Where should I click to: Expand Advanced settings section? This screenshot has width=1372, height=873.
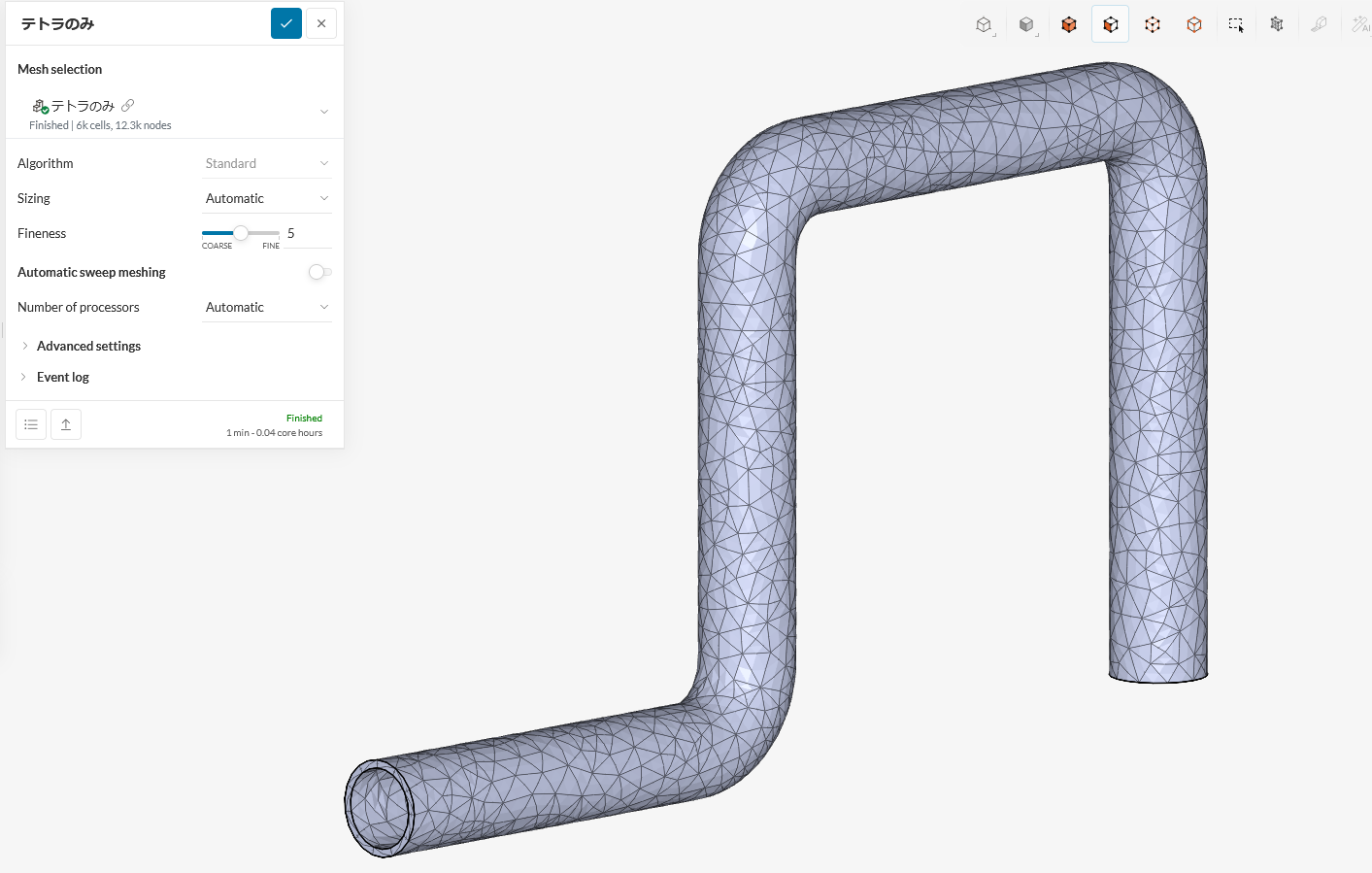point(88,346)
